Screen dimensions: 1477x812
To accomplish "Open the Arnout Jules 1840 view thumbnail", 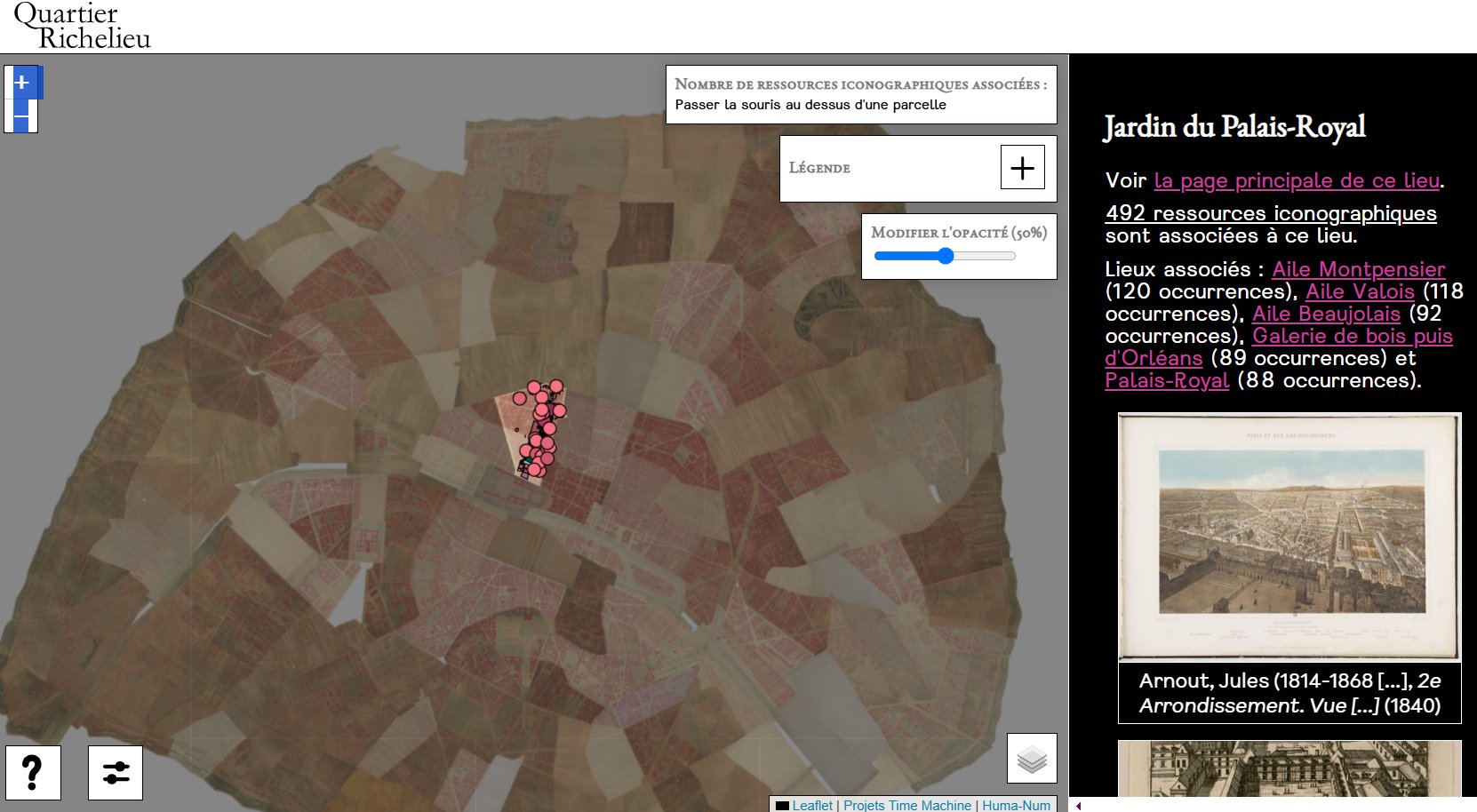I will pyautogui.click(x=1289, y=537).
